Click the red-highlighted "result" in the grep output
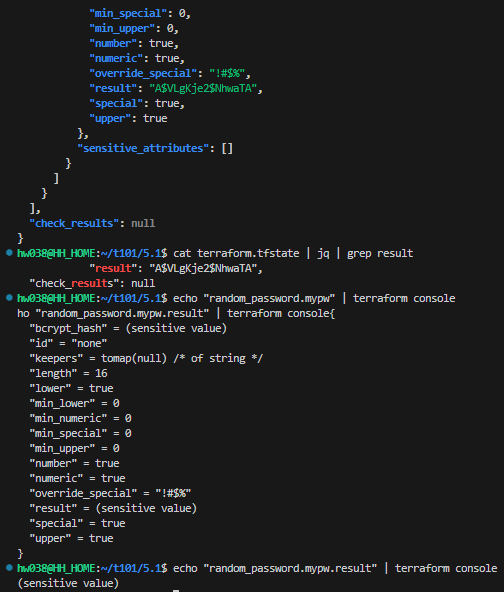 pos(113,268)
